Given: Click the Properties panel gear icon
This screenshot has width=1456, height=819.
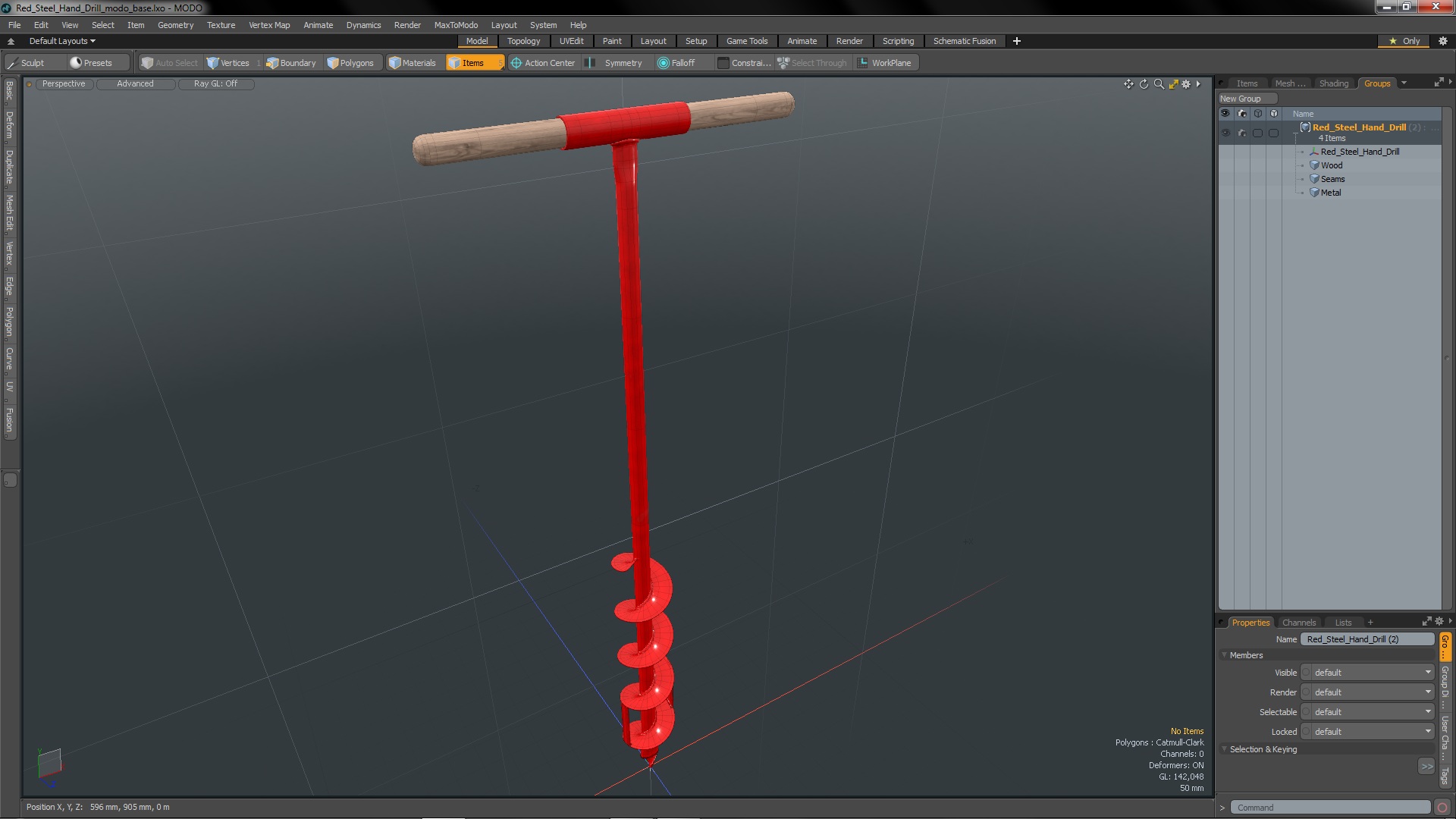Looking at the screenshot, I should 1439,621.
